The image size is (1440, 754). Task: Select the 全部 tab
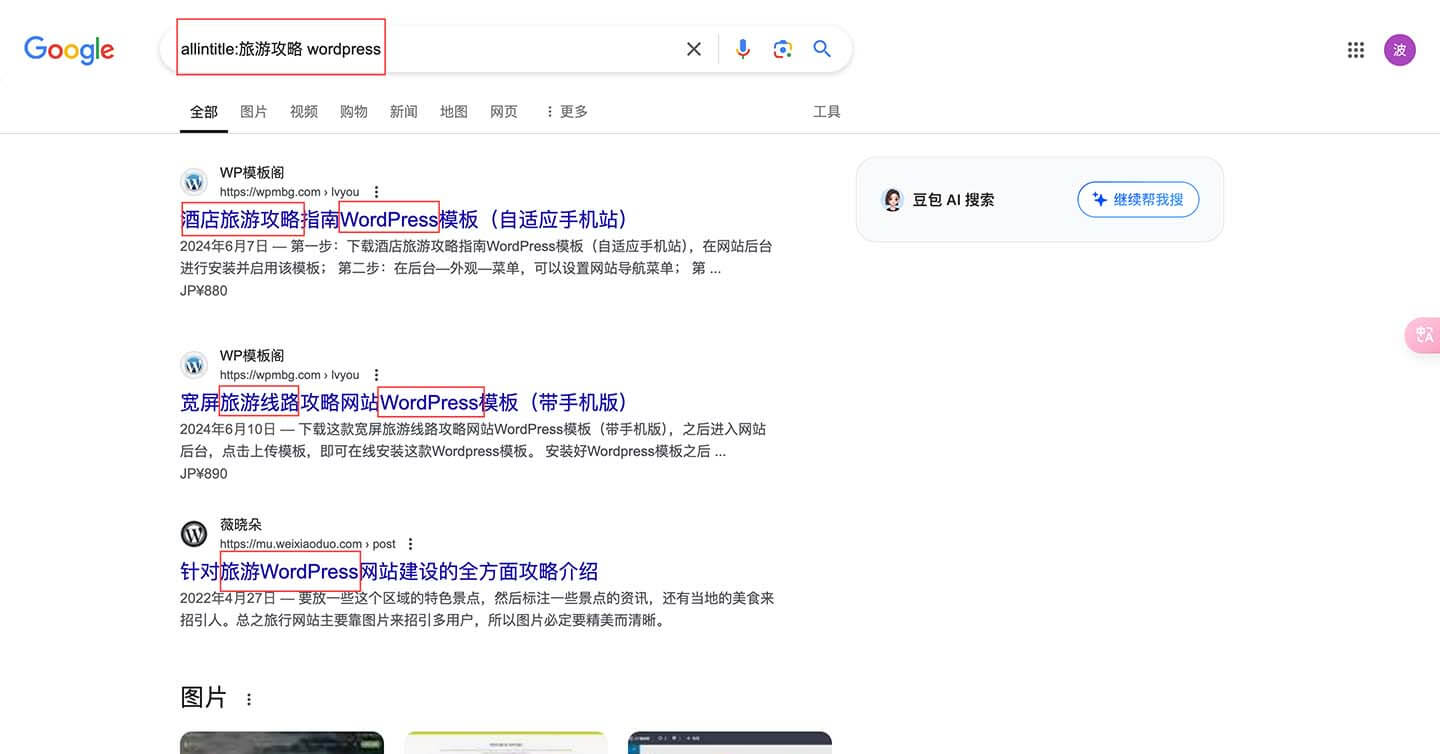204,112
